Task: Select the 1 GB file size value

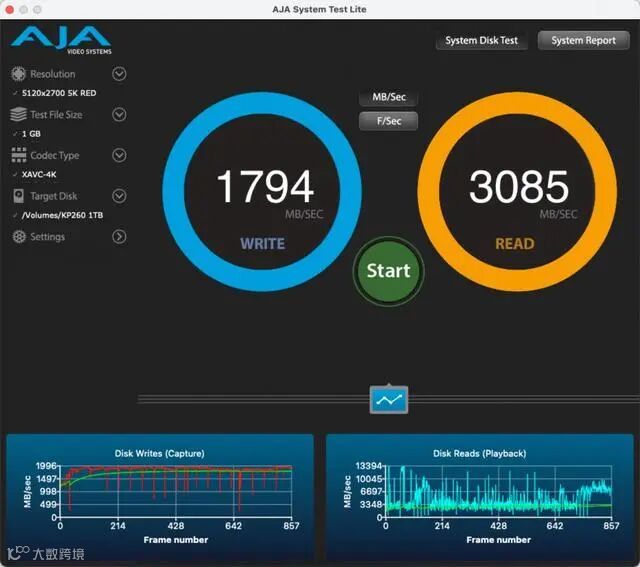Action: coord(31,134)
